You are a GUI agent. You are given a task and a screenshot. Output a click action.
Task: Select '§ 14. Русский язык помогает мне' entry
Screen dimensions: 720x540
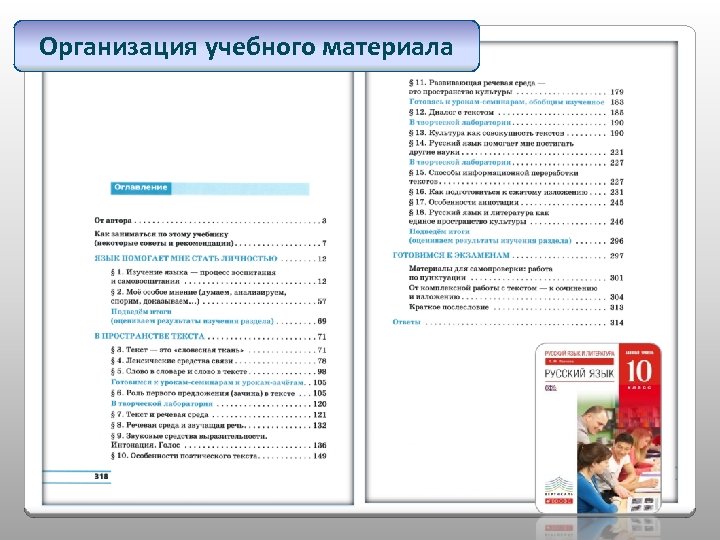tap(516, 148)
